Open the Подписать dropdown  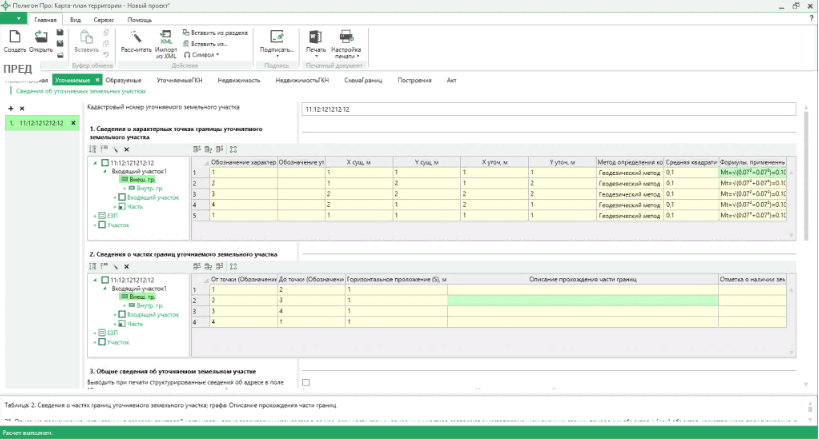click(276, 50)
